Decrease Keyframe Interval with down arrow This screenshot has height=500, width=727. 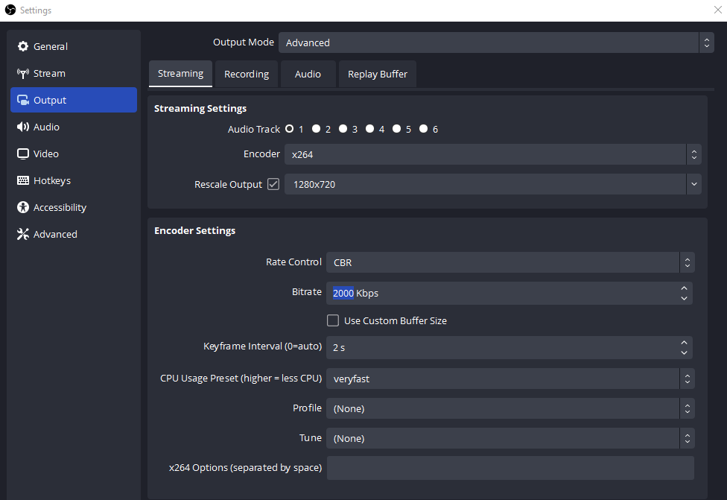tap(684, 352)
